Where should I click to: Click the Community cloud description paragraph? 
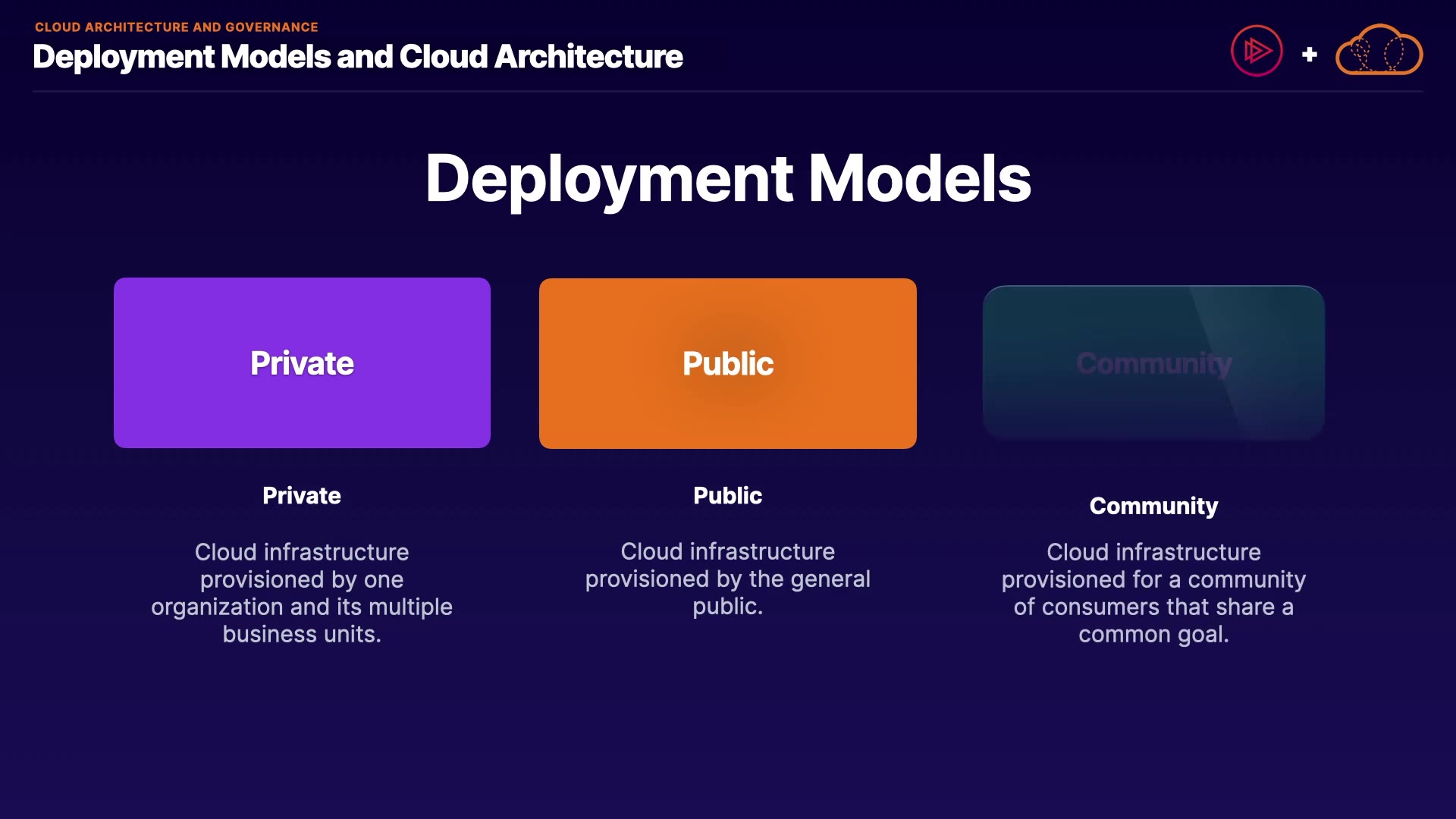point(1153,593)
